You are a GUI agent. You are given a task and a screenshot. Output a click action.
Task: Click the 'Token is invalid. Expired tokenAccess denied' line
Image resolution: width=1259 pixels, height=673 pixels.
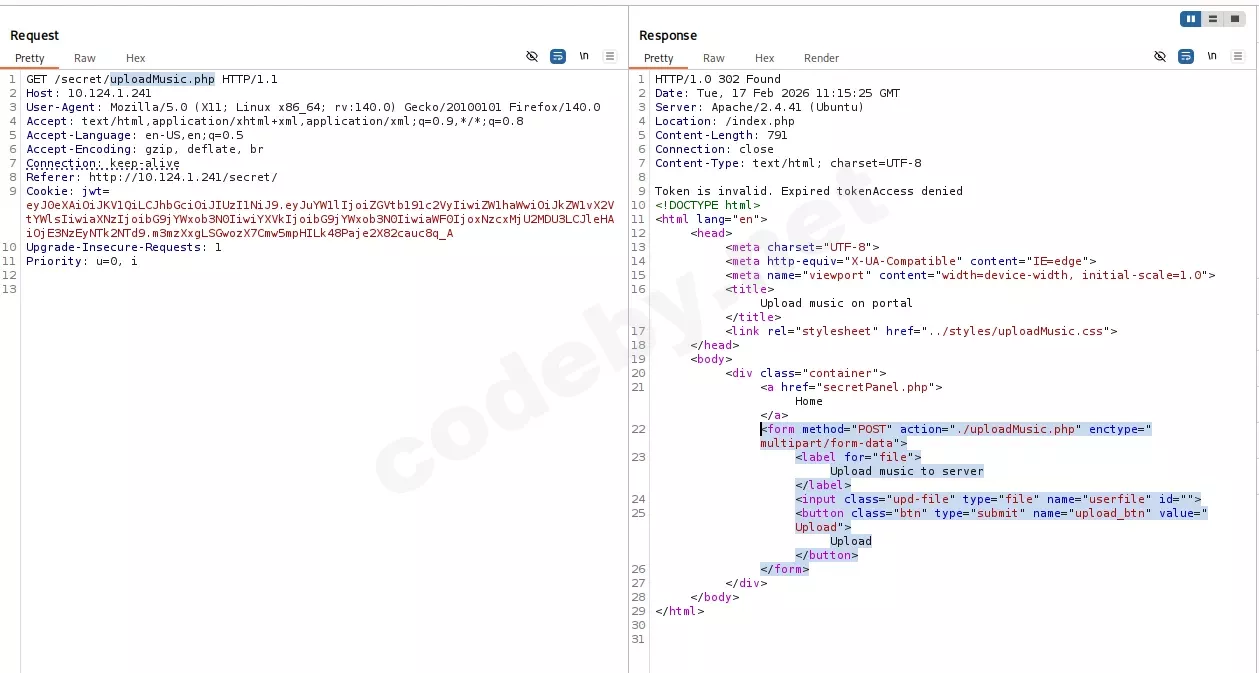click(809, 191)
